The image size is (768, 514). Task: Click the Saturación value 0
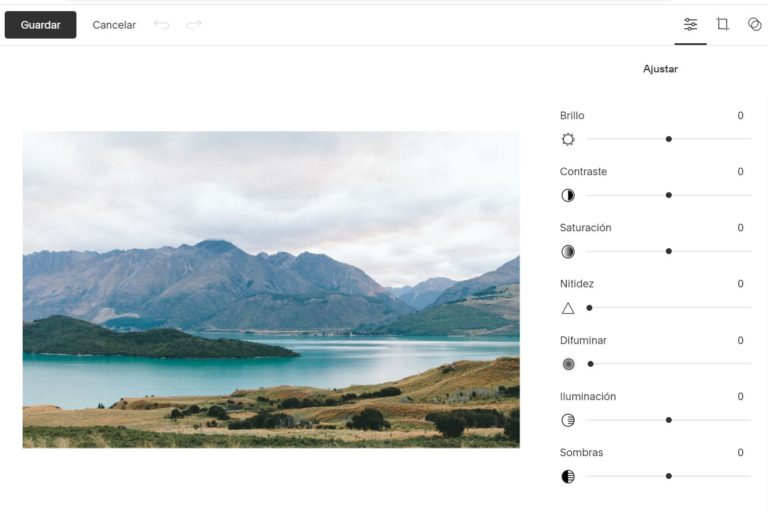(x=741, y=228)
